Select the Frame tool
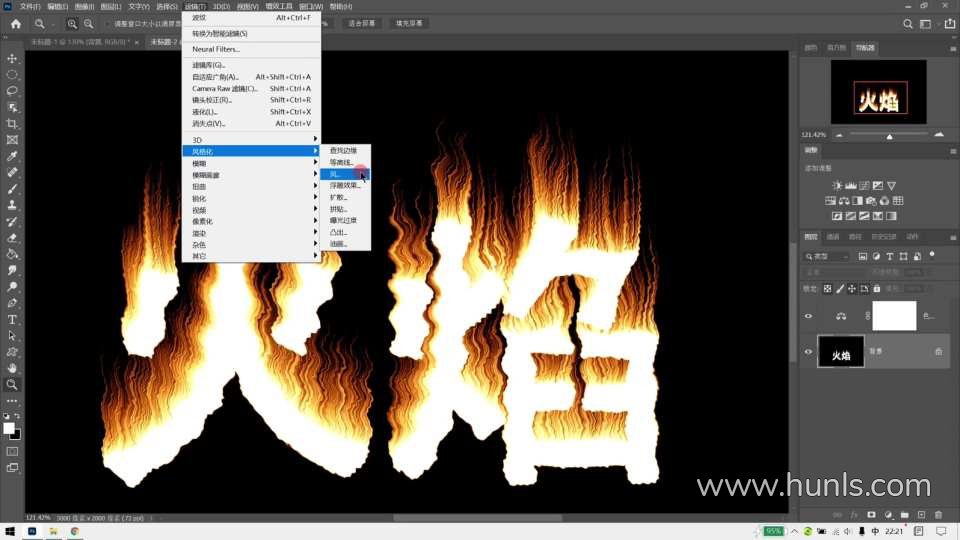The width and height of the screenshot is (960, 540). point(12,140)
